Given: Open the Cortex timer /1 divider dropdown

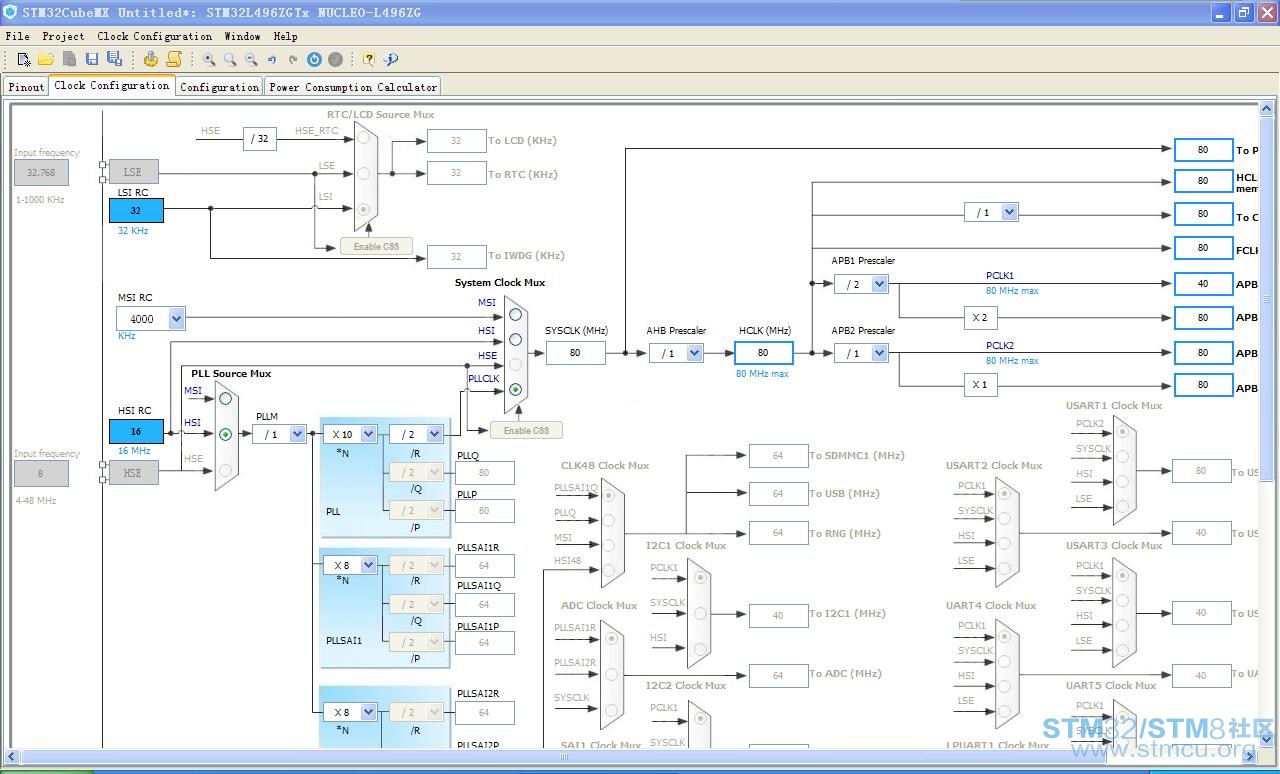Looking at the screenshot, I should pos(1010,212).
